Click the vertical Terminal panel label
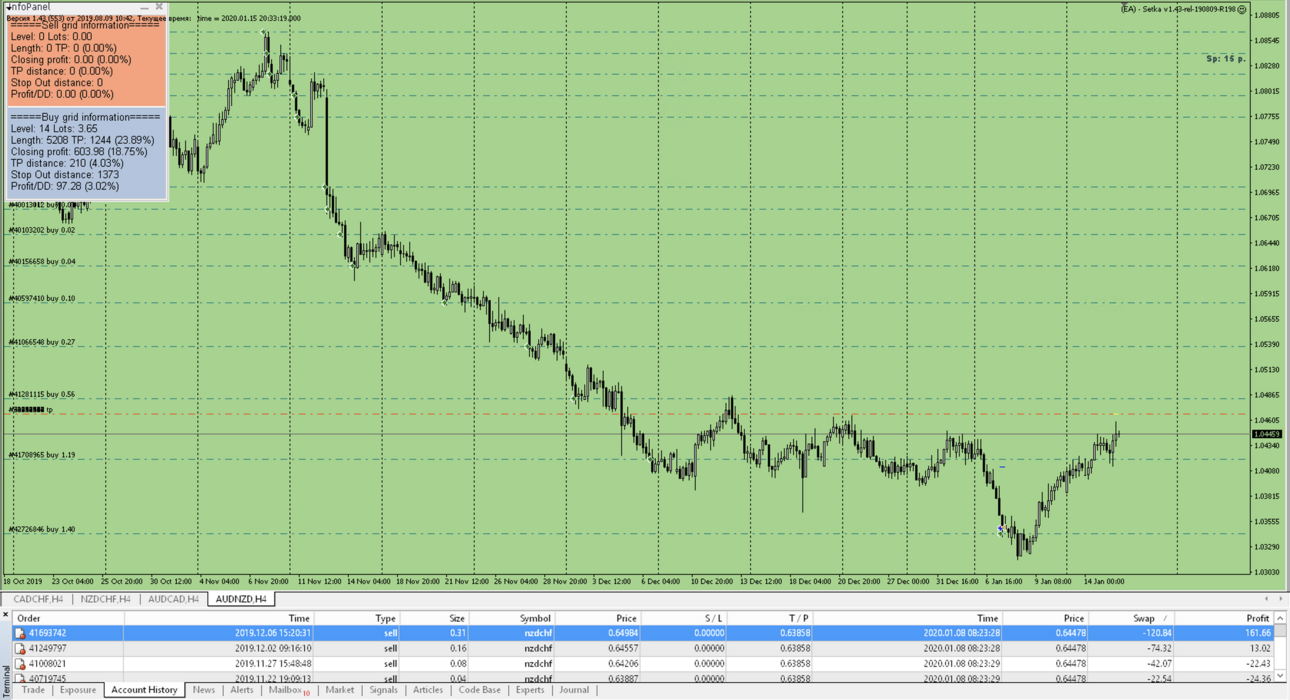Image resolution: width=1290 pixels, height=700 pixels. (5, 682)
